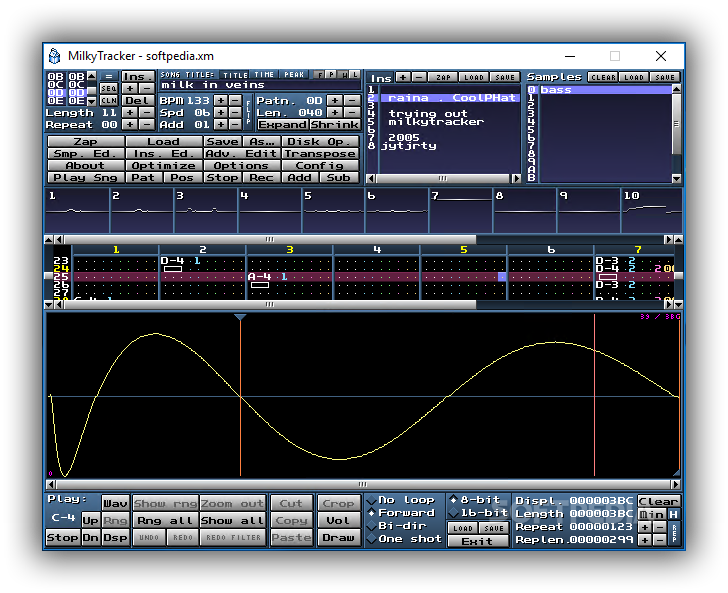Click the Show all button
This screenshot has width=728, height=593.
coord(233,521)
